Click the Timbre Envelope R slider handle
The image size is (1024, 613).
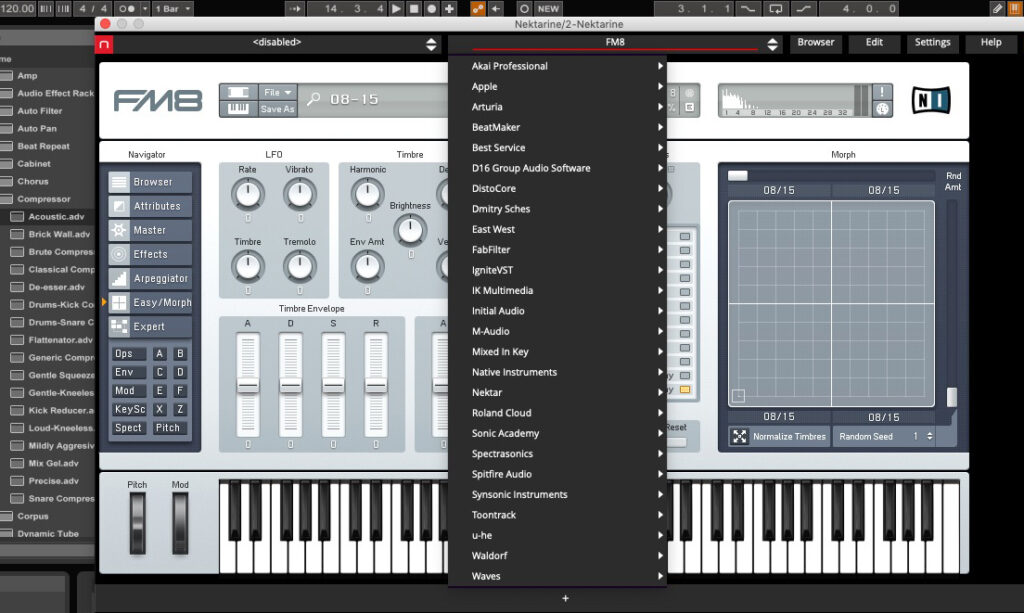376,386
